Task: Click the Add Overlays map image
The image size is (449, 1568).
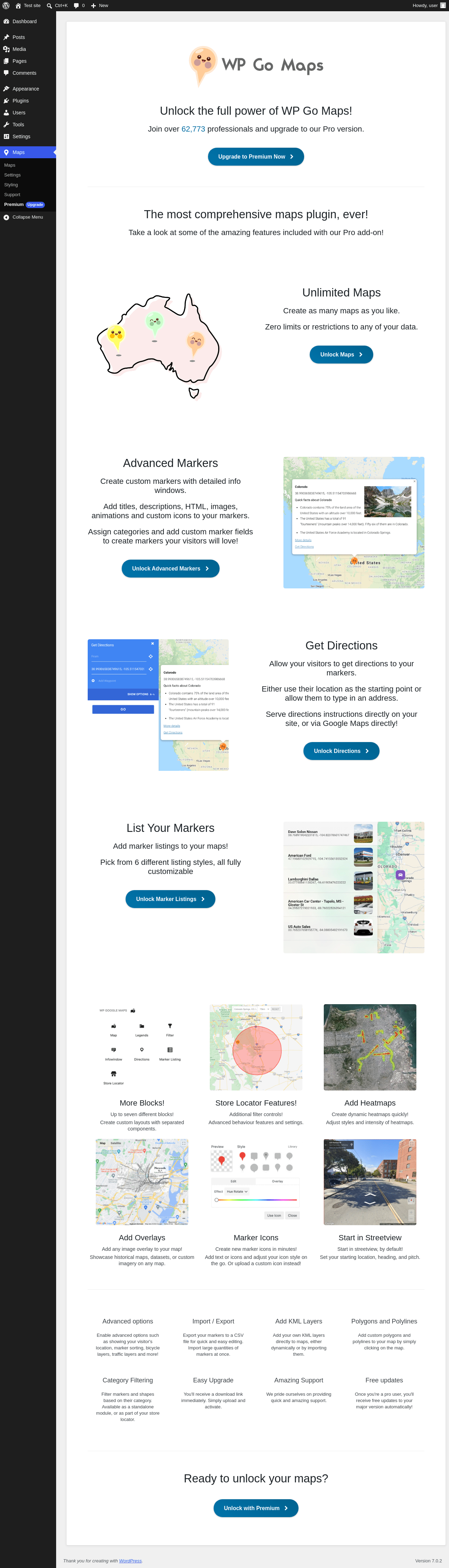Action: pos(142,1182)
